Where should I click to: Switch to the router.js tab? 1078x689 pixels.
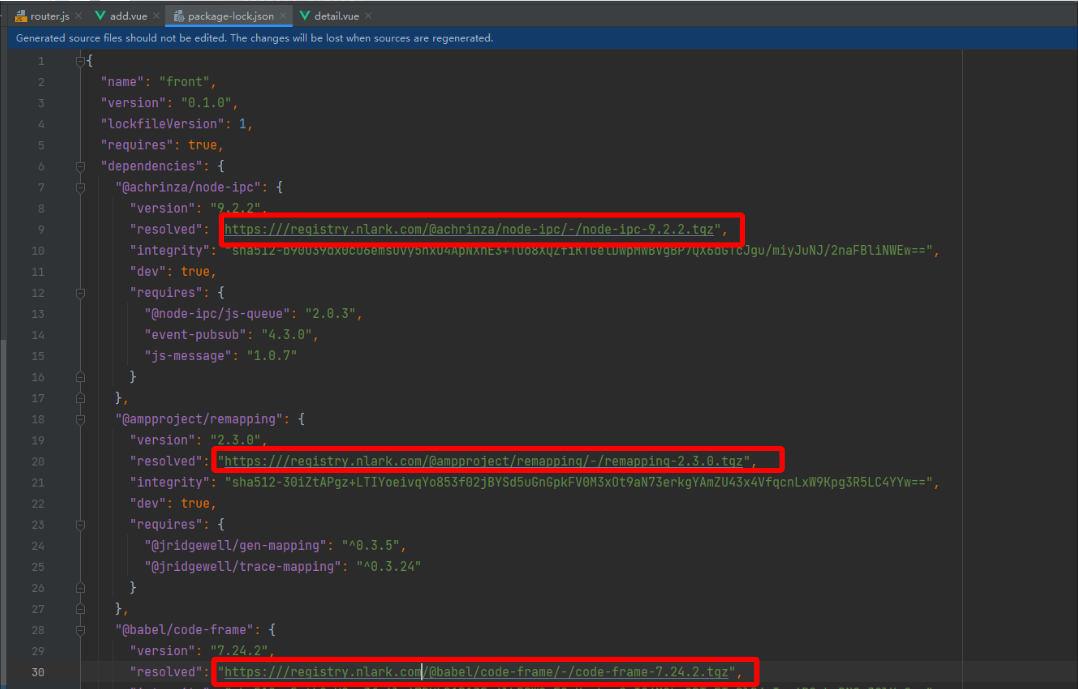50,16
